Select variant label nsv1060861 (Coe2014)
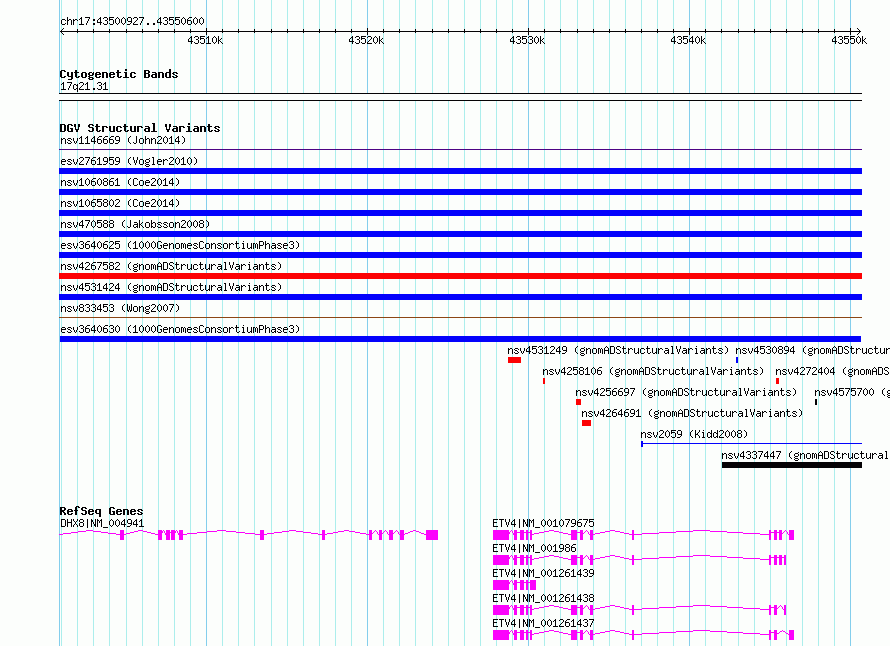The height and width of the screenshot is (646, 890). click(x=120, y=182)
